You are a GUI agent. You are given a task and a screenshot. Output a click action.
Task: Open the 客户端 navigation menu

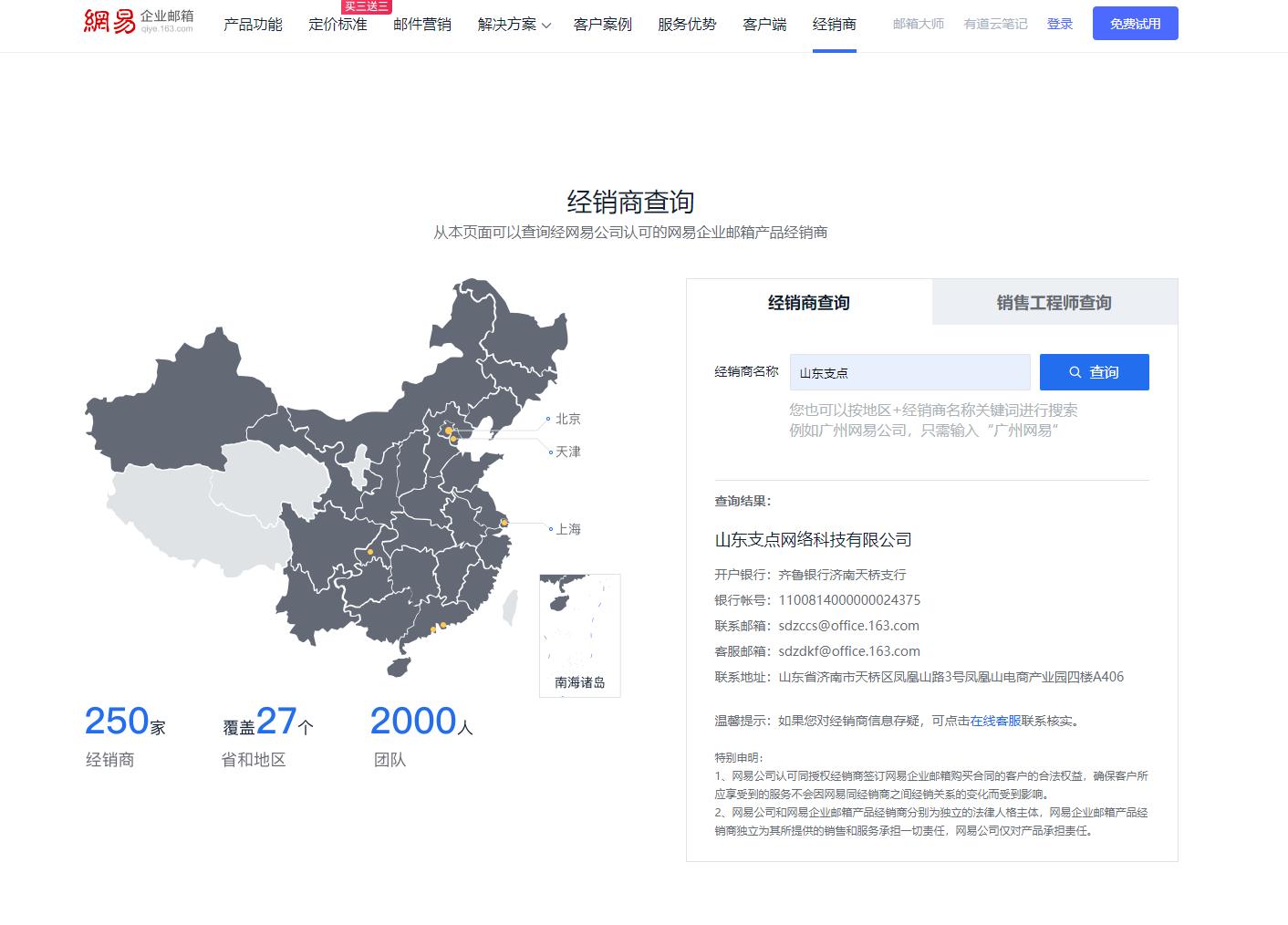pos(763,25)
